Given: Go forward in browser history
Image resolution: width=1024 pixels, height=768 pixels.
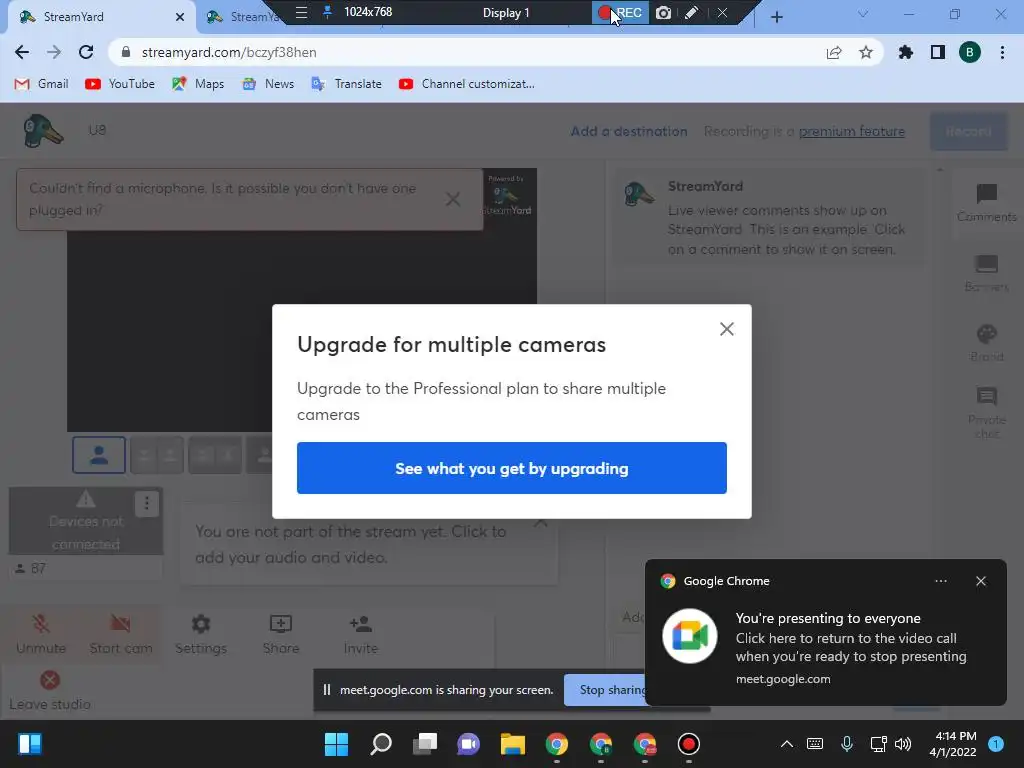Looking at the screenshot, I should tap(54, 52).
